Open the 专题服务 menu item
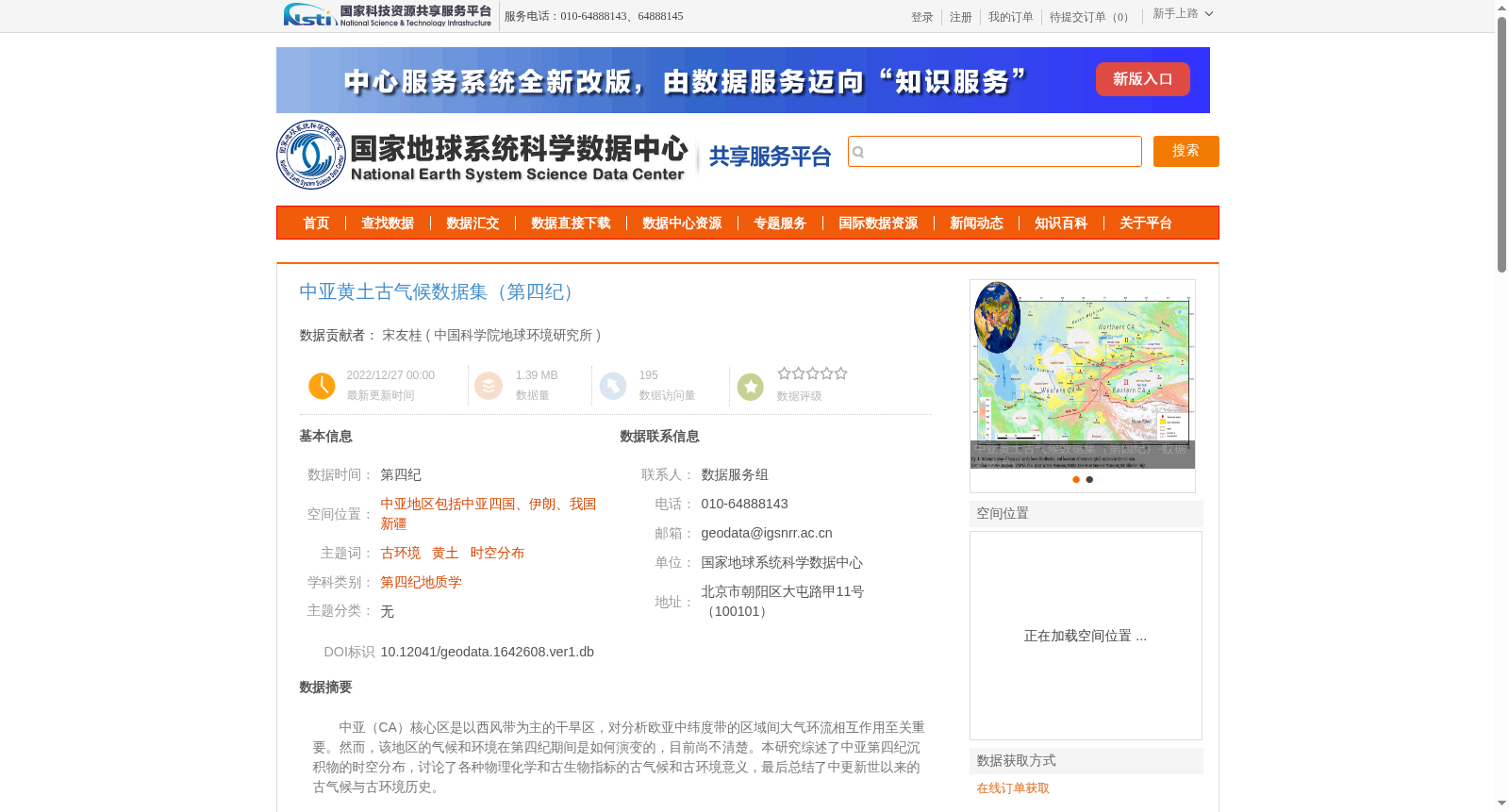Image resolution: width=1509 pixels, height=812 pixels. click(x=780, y=224)
